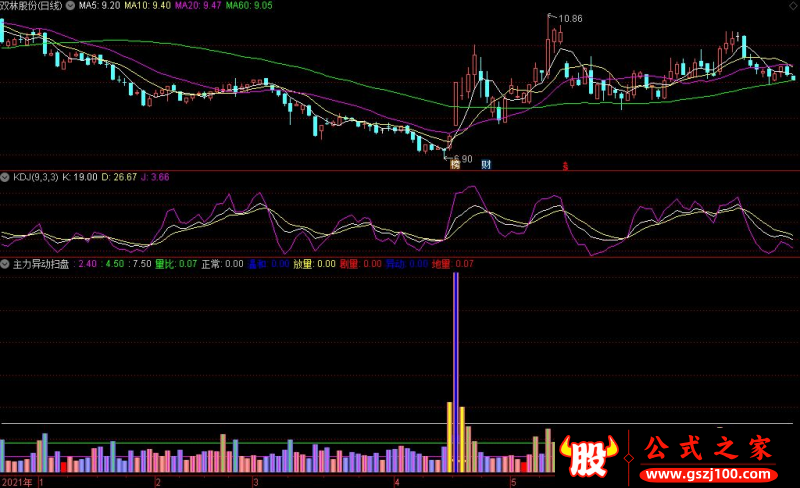Click the 榜 ranking marker icon
Viewport: 800px width, 488px height.
coord(455,164)
